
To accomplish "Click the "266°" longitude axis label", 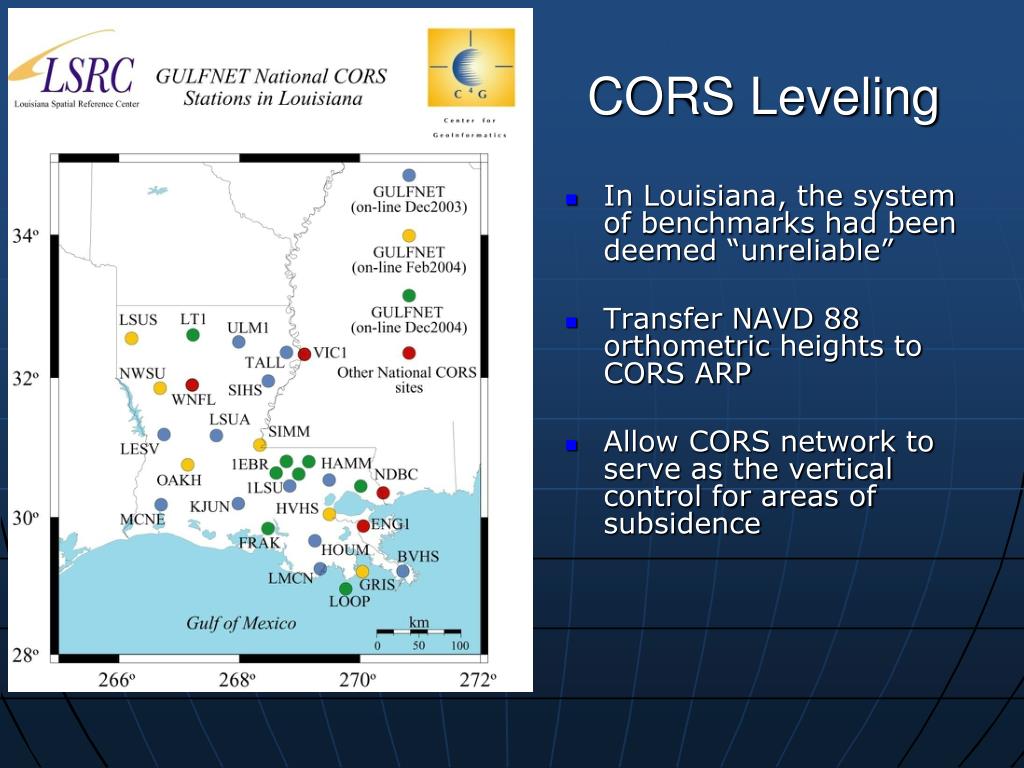I will 117,680.
